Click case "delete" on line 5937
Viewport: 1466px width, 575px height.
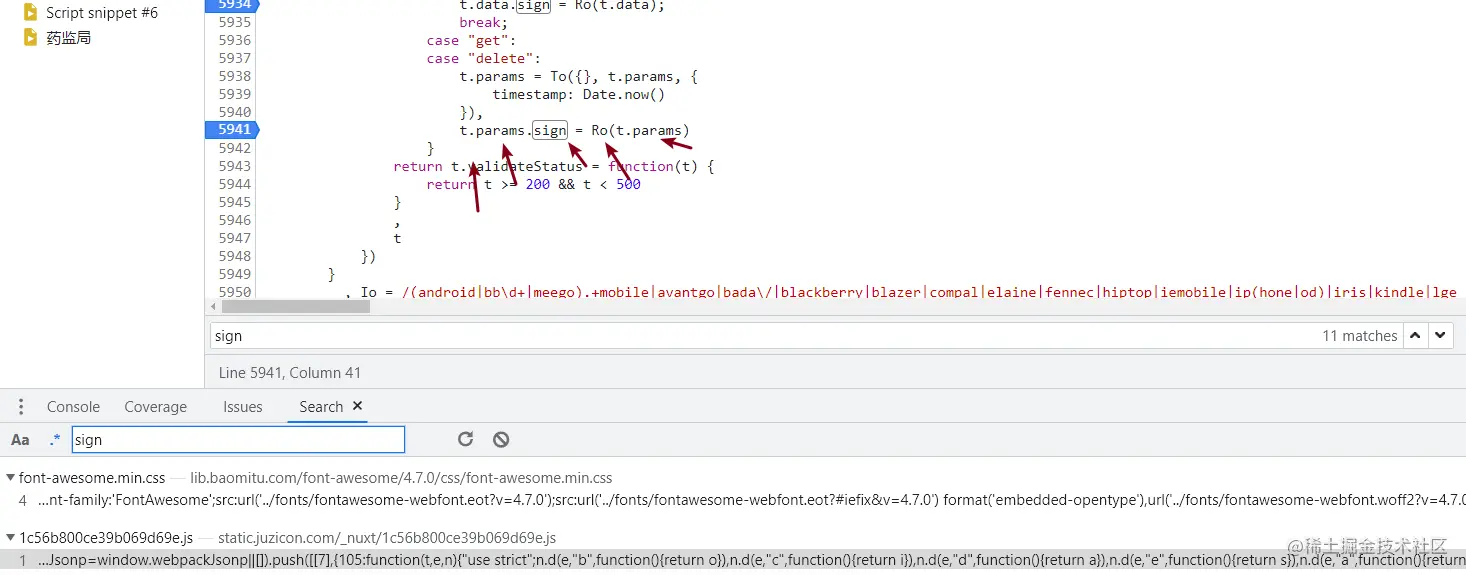(483, 58)
